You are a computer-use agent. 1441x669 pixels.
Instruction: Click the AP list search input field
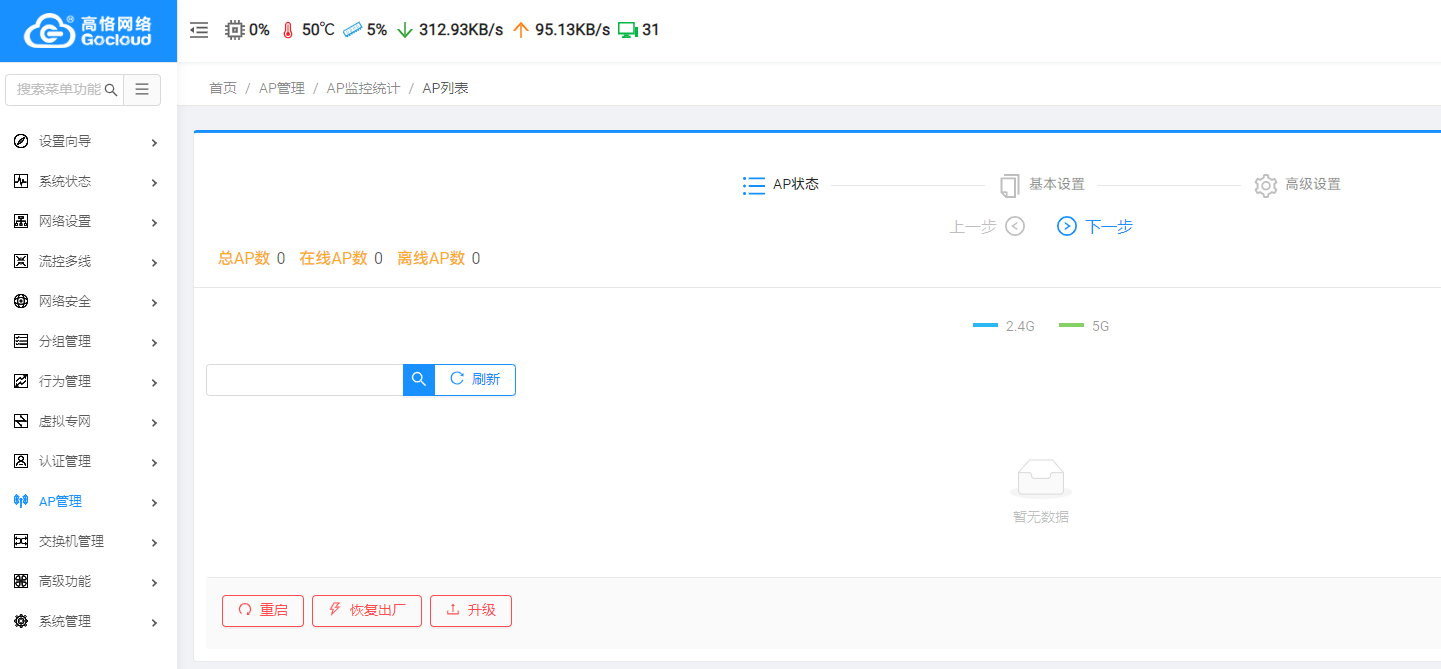pyautogui.click(x=305, y=380)
